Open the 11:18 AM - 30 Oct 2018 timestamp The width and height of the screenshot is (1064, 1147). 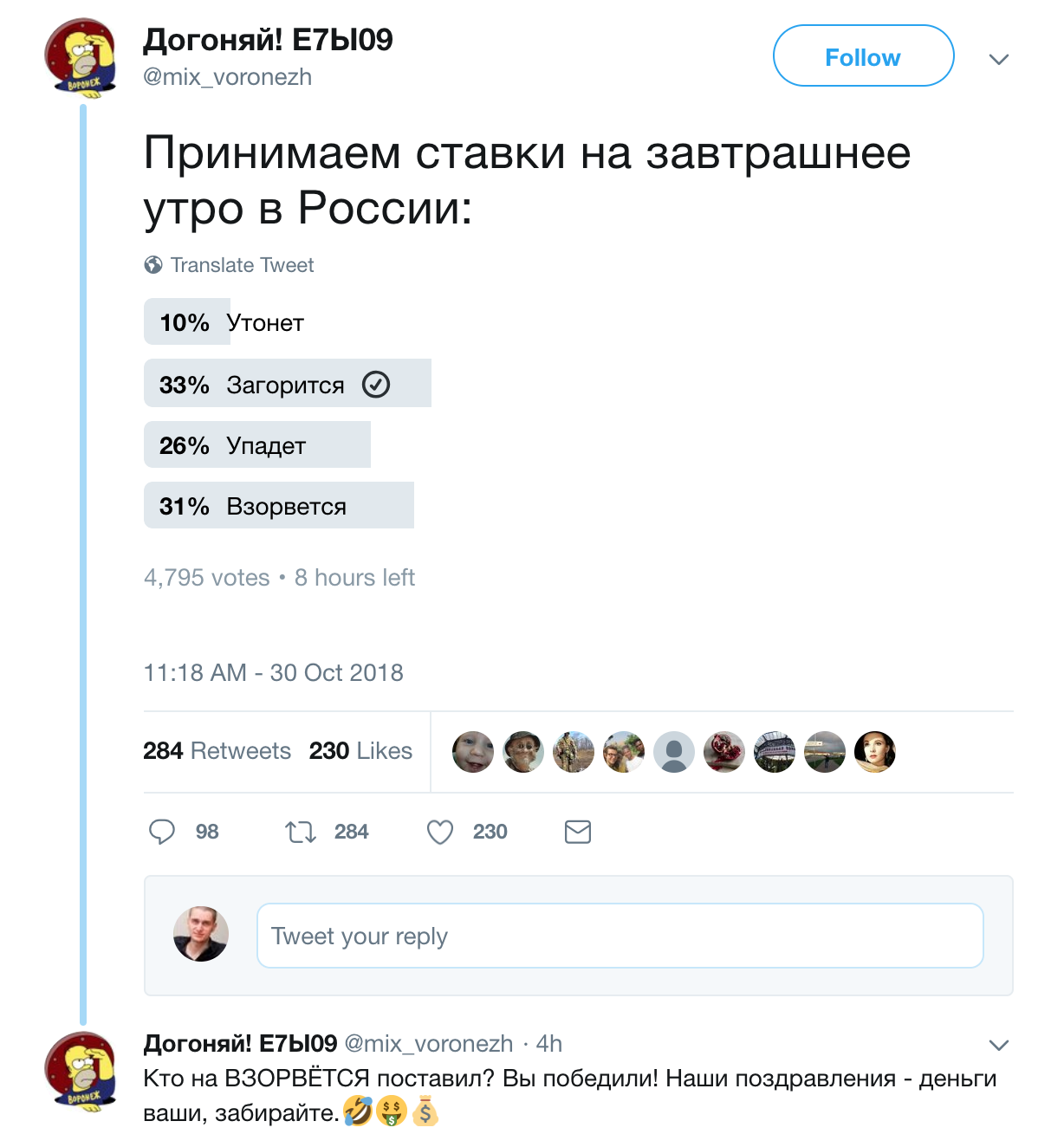(274, 672)
